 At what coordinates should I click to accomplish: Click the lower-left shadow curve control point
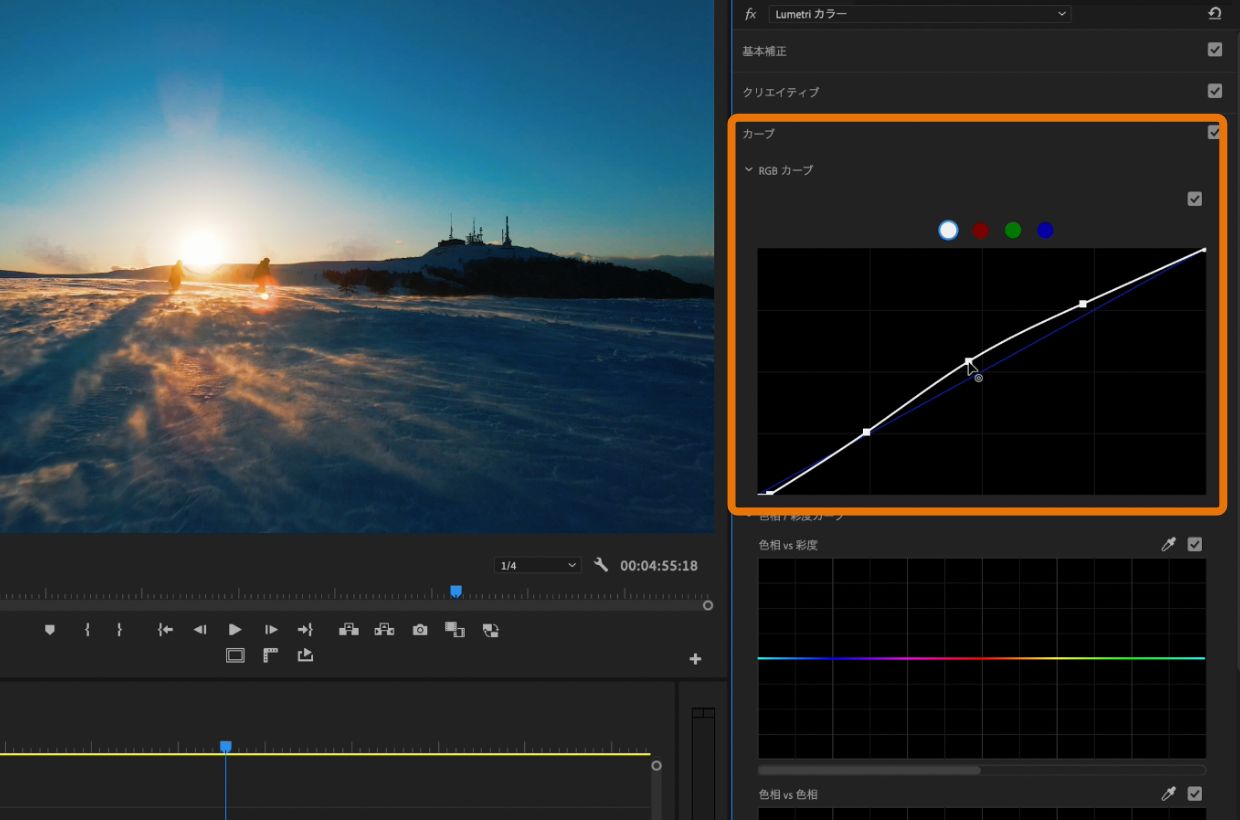pos(867,432)
